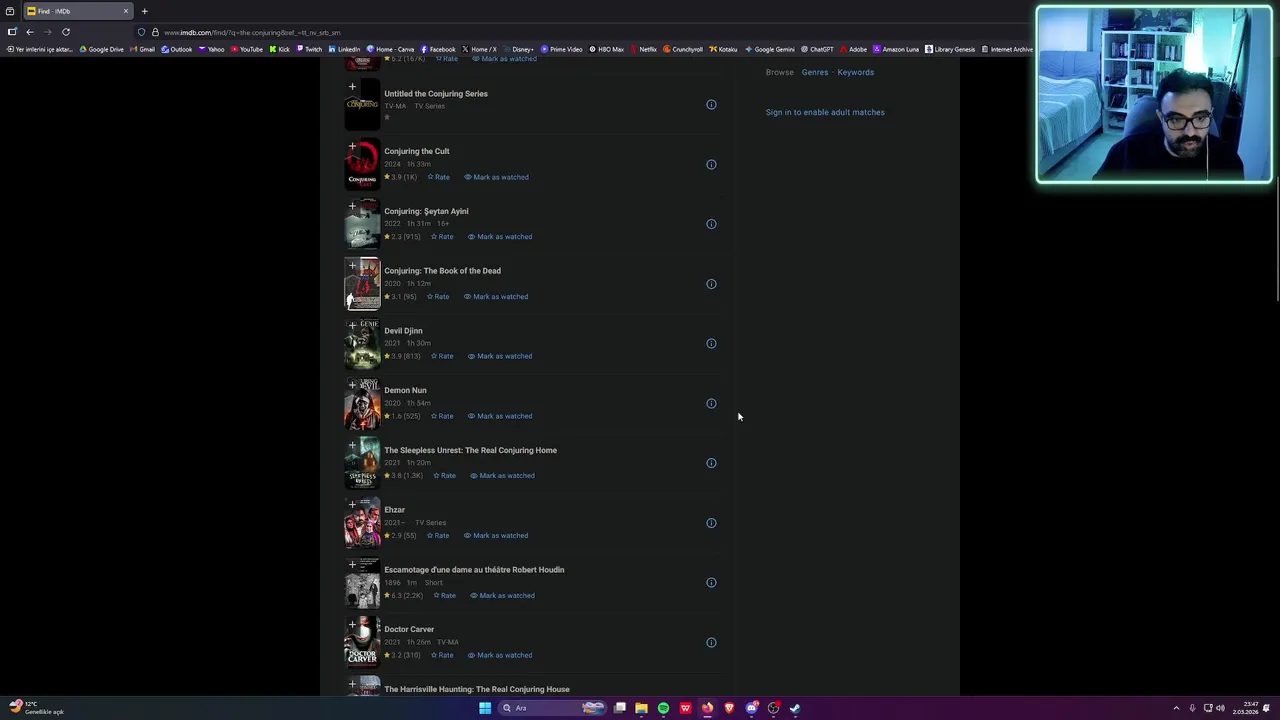The image size is (1280, 720).
Task: Open a new browser tab with plus icon
Action: (144, 11)
